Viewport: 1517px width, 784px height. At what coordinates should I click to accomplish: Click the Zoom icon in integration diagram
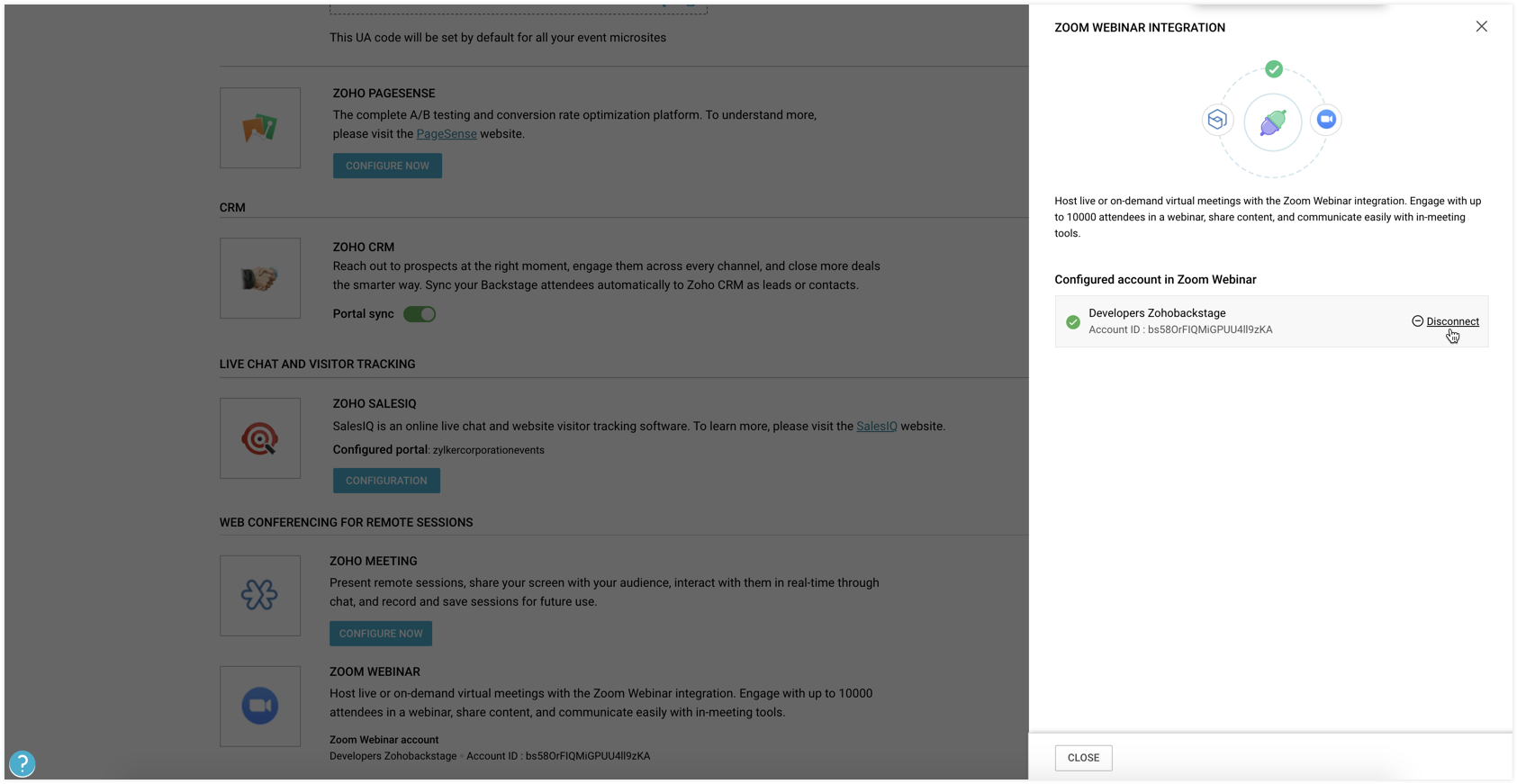pyautogui.click(x=1326, y=119)
